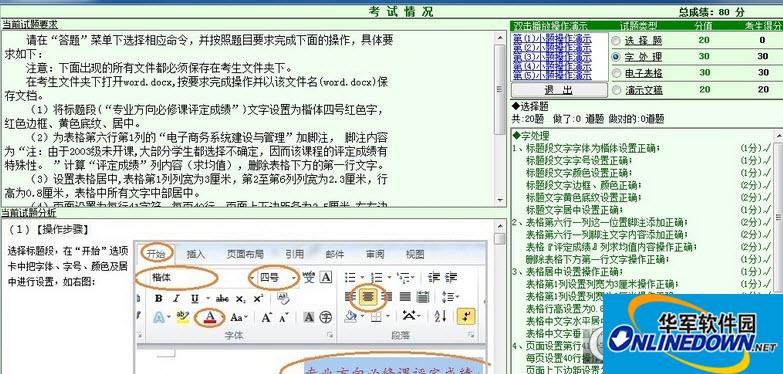Click the decrease indent icon

point(433,277)
